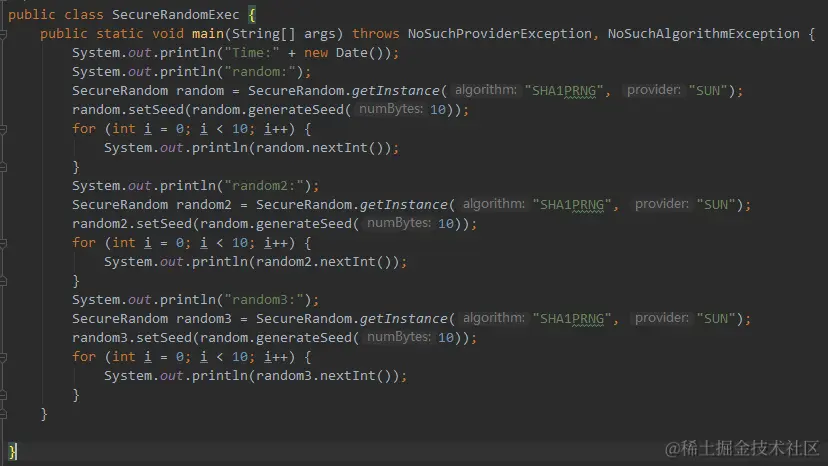Click setSeed in the random3.setSeed line
Viewport: 828px width, 466px height.
[x=164, y=338]
